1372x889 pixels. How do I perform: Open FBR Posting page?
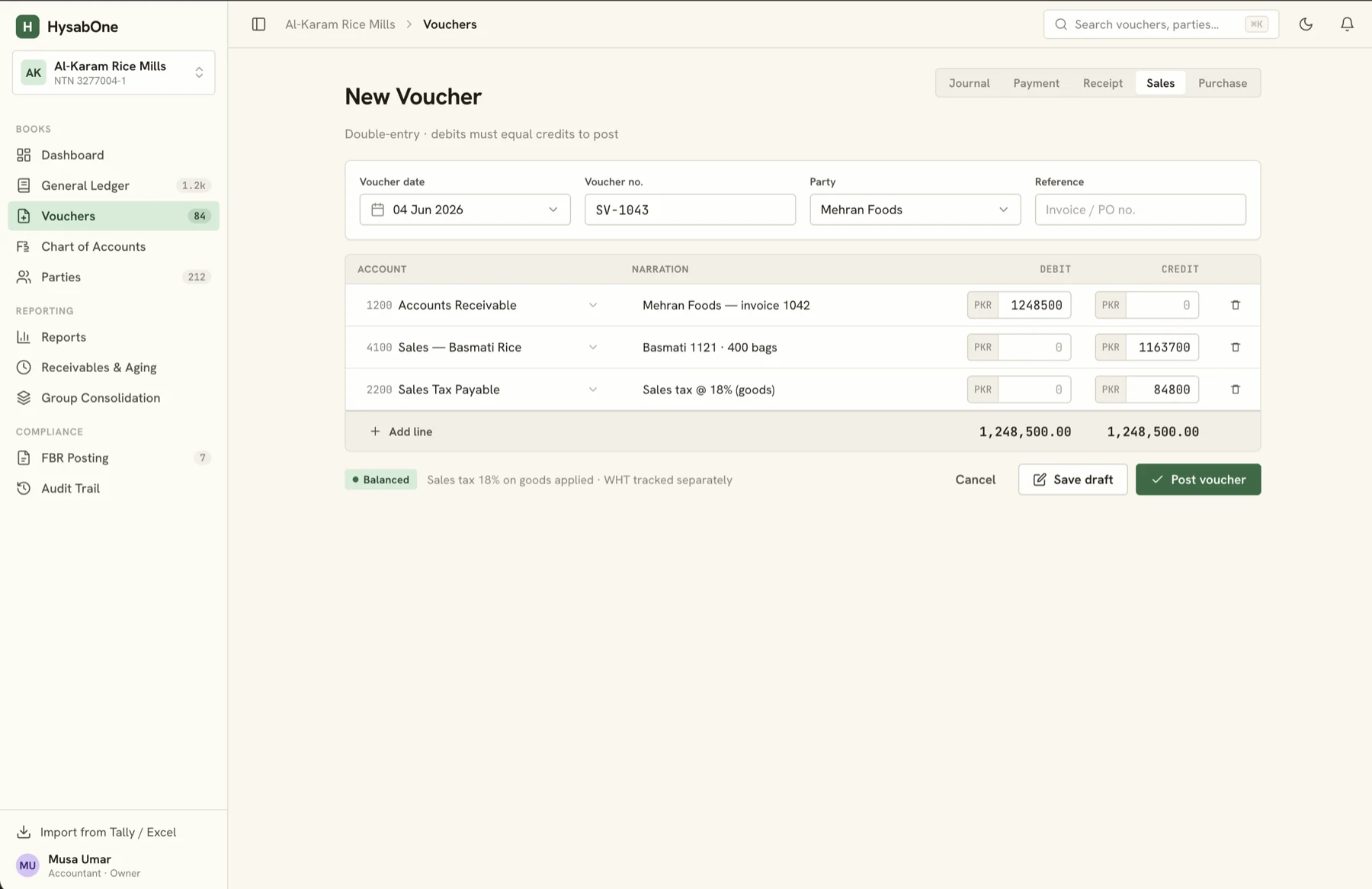pos(114,457)
